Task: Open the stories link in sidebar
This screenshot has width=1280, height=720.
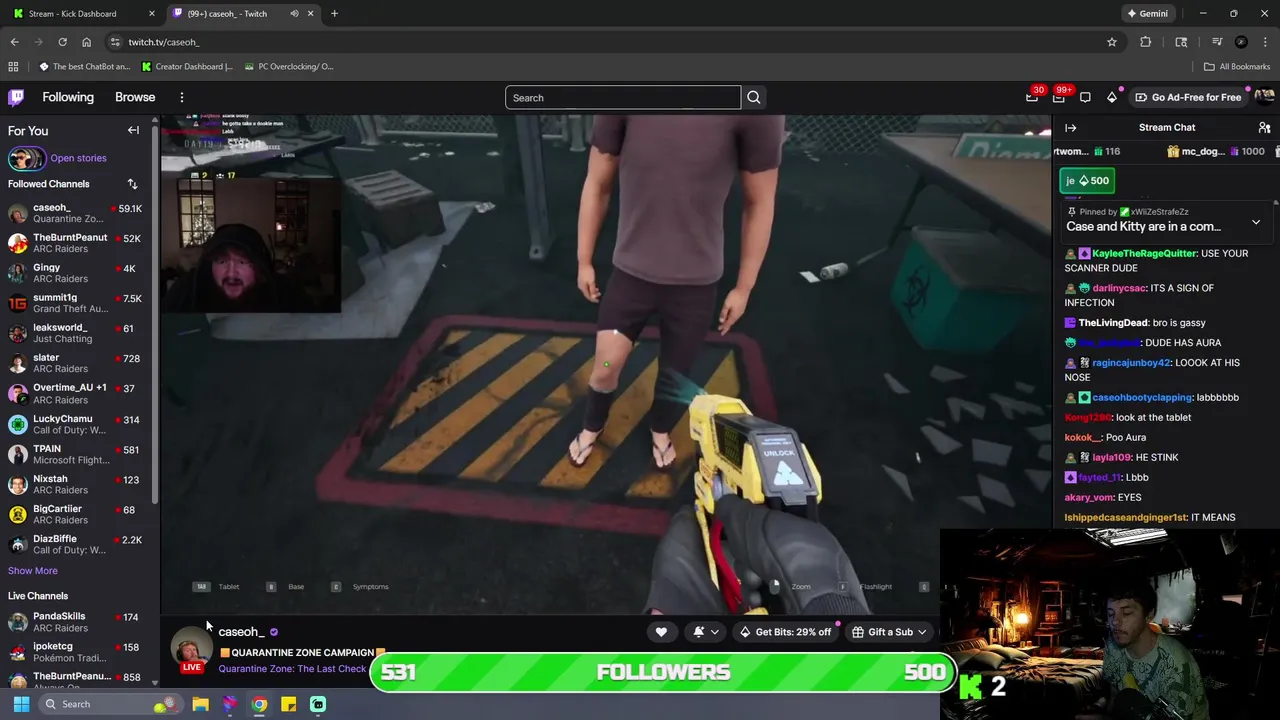Action: point(78,158)
